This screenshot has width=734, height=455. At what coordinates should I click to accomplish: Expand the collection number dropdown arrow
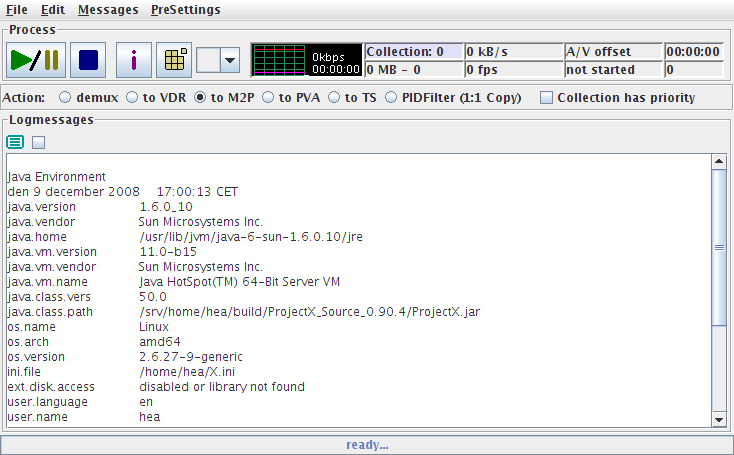(230, 61)
